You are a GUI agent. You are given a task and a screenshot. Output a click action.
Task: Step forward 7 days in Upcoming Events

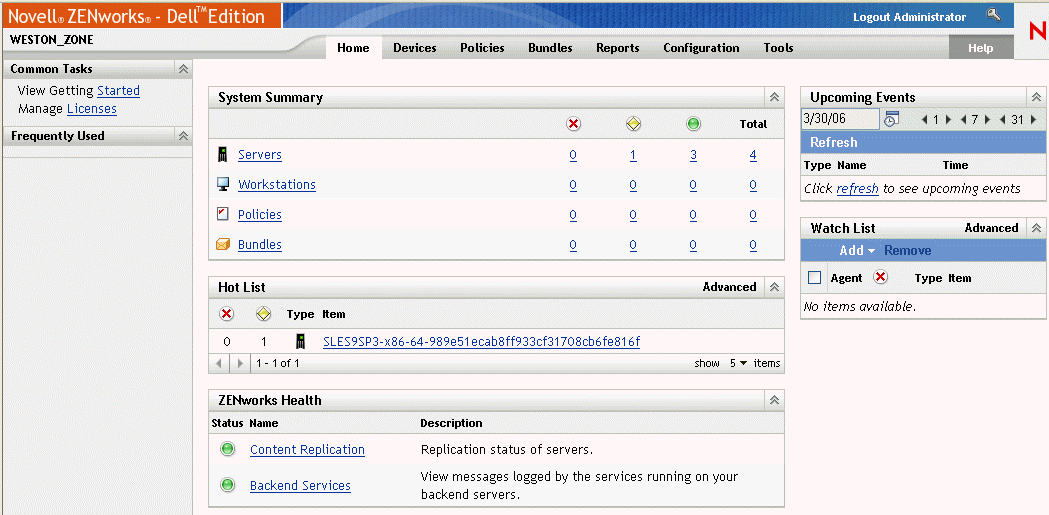tap(986, 120)
